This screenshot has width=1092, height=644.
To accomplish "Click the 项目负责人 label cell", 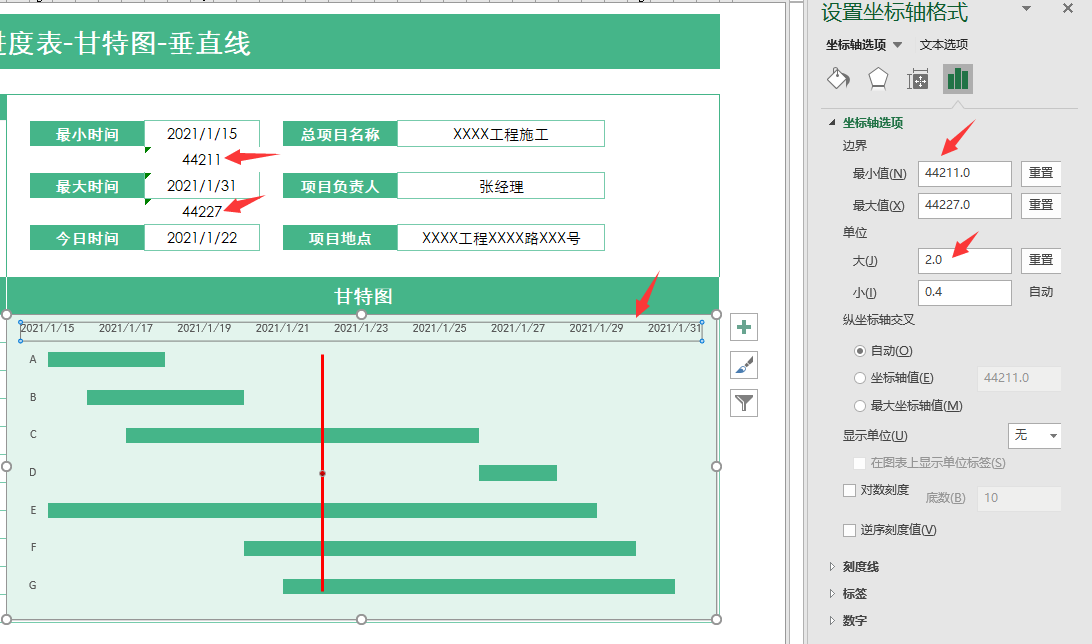I will pyautogui.click(x=340, y=186).
